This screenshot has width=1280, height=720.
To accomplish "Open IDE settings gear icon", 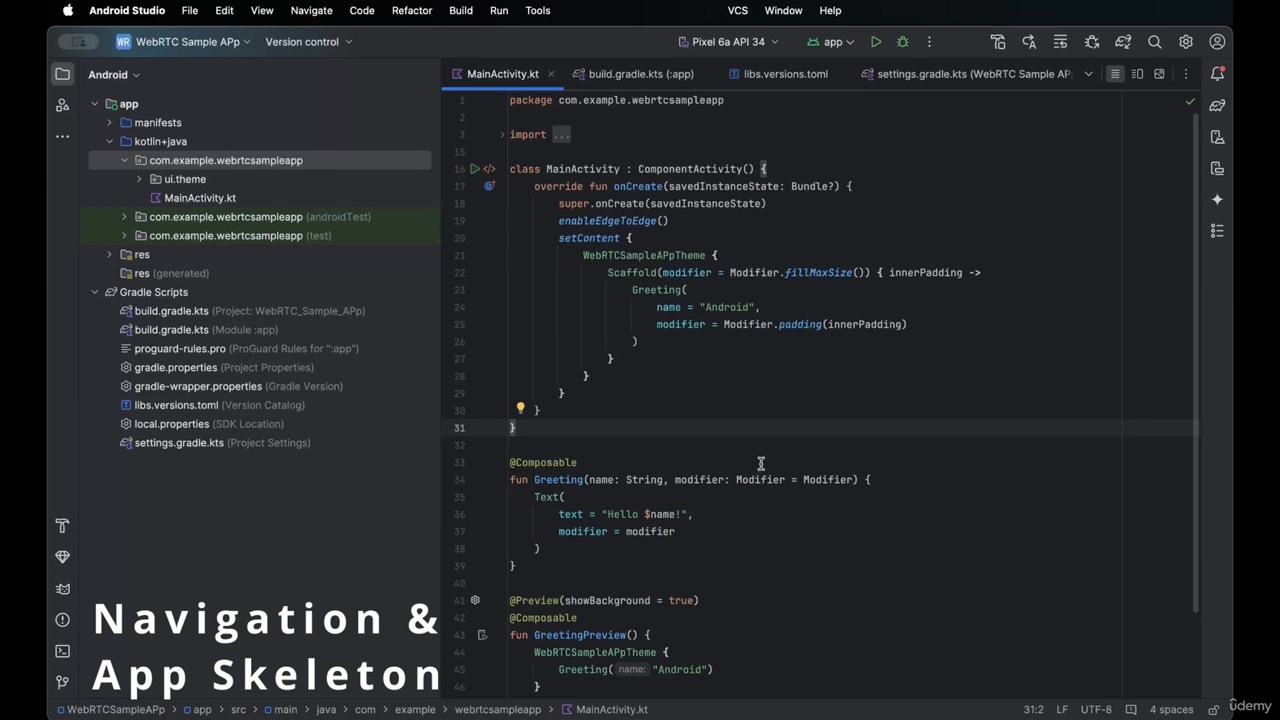I will click(1185, 42).
